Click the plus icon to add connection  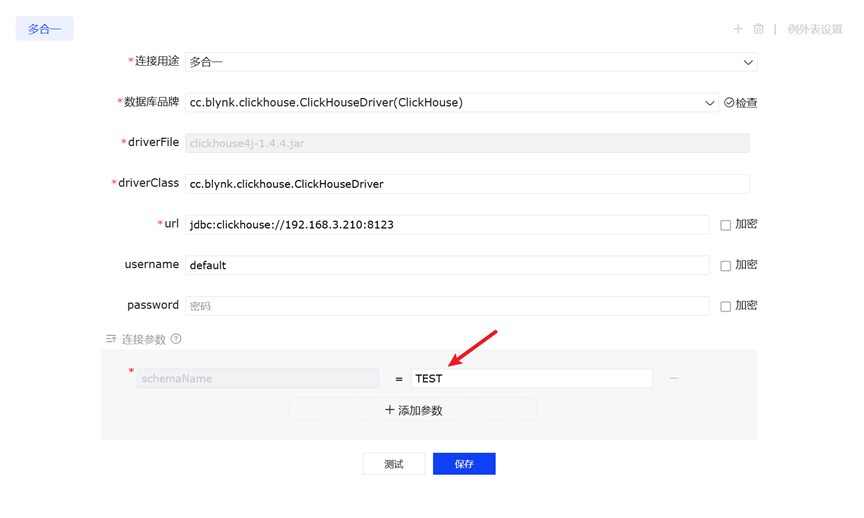tap(738, 29)
